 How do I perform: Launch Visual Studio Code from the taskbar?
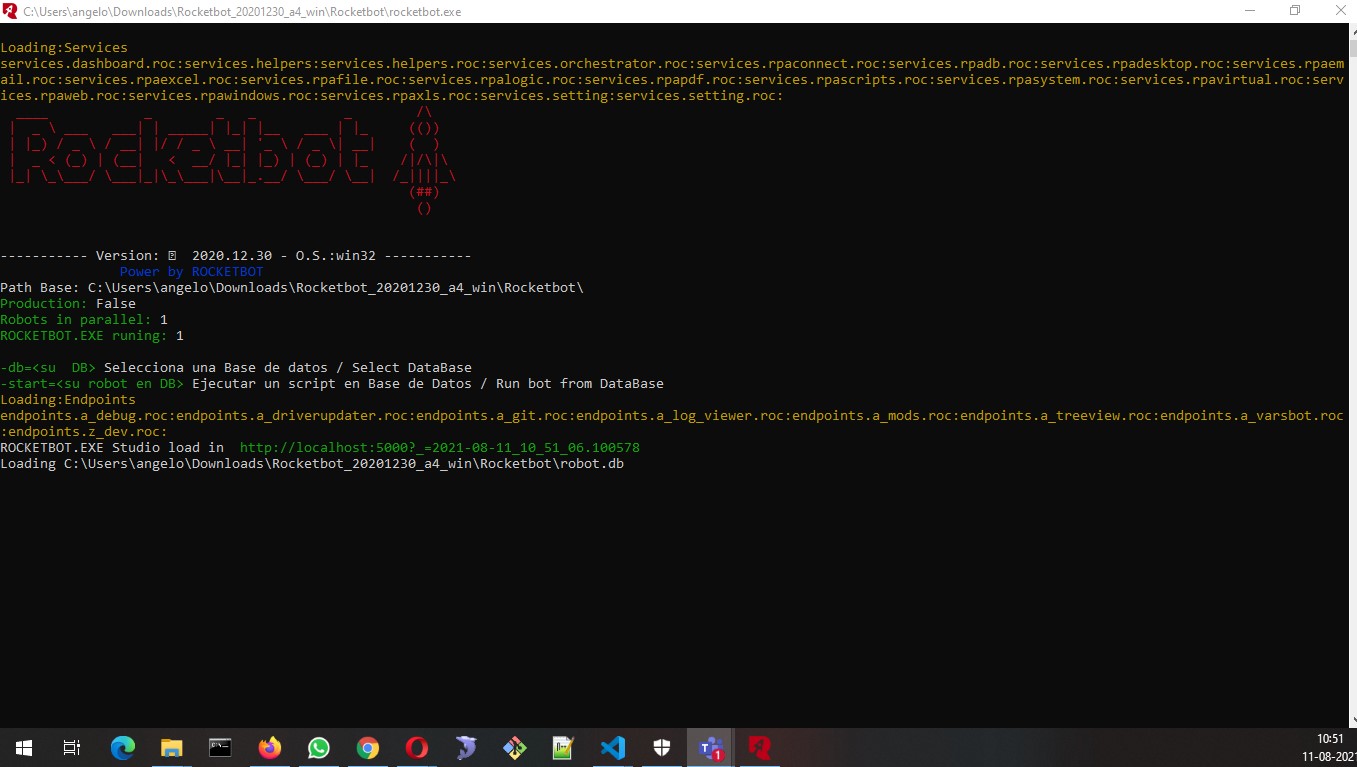613,747
